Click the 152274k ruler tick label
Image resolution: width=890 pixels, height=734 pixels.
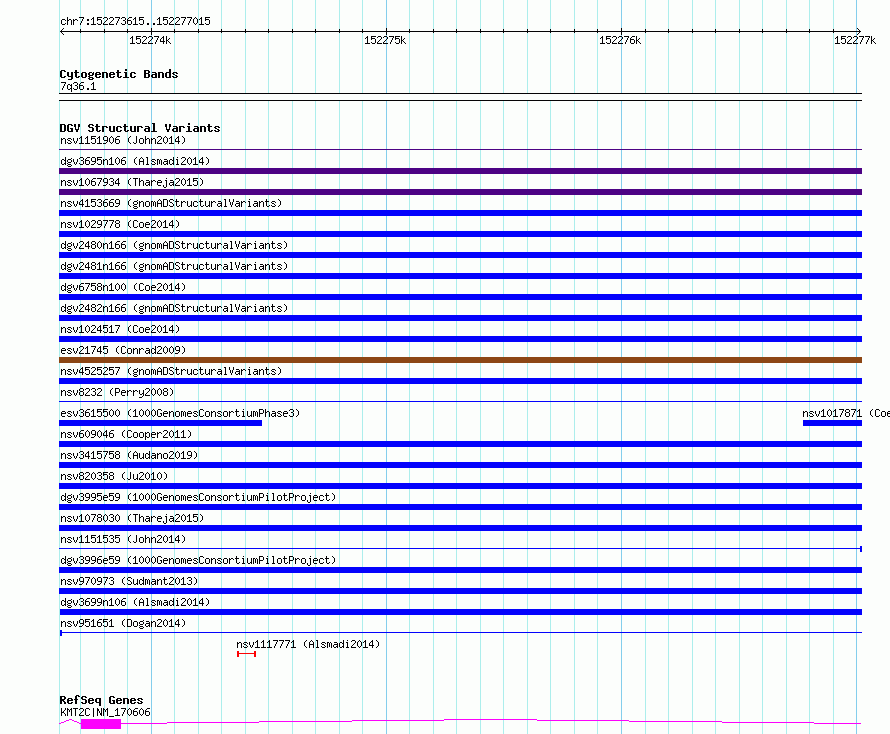[150, 40]
